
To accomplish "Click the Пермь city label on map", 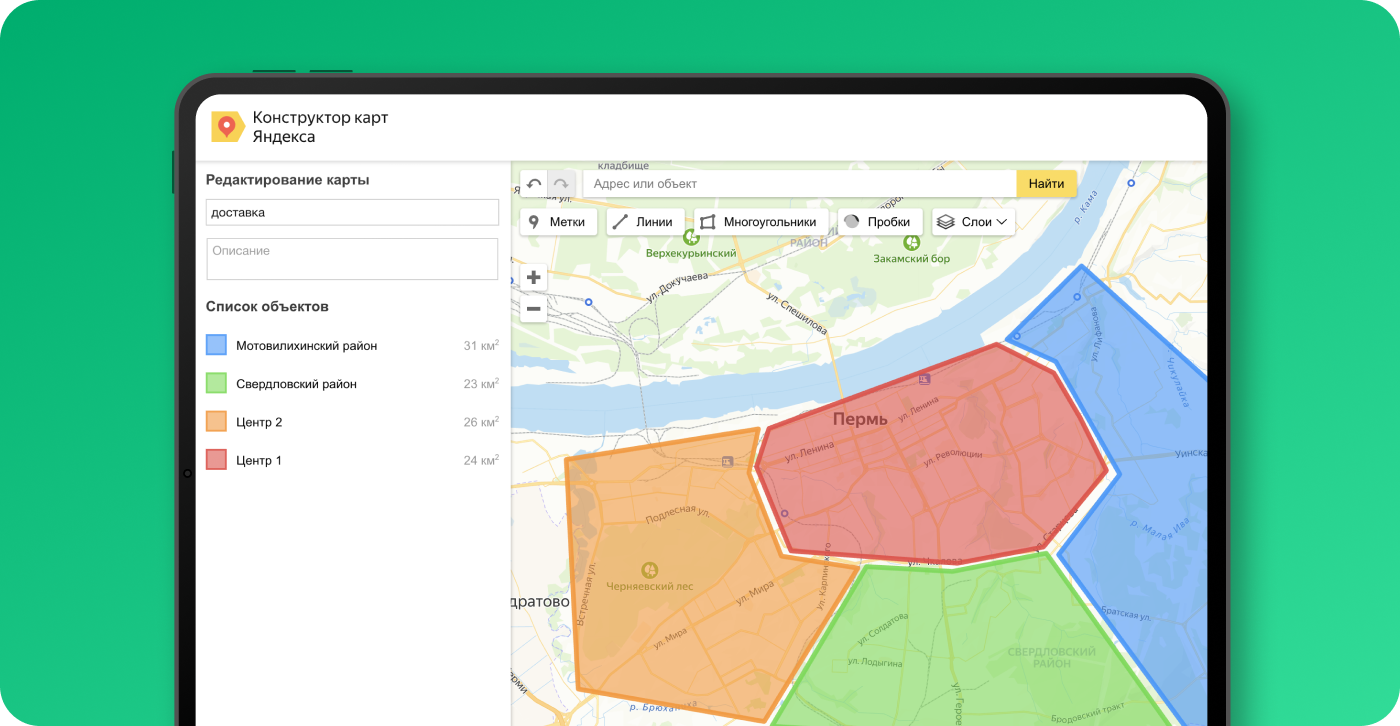I will click(860, 420).
